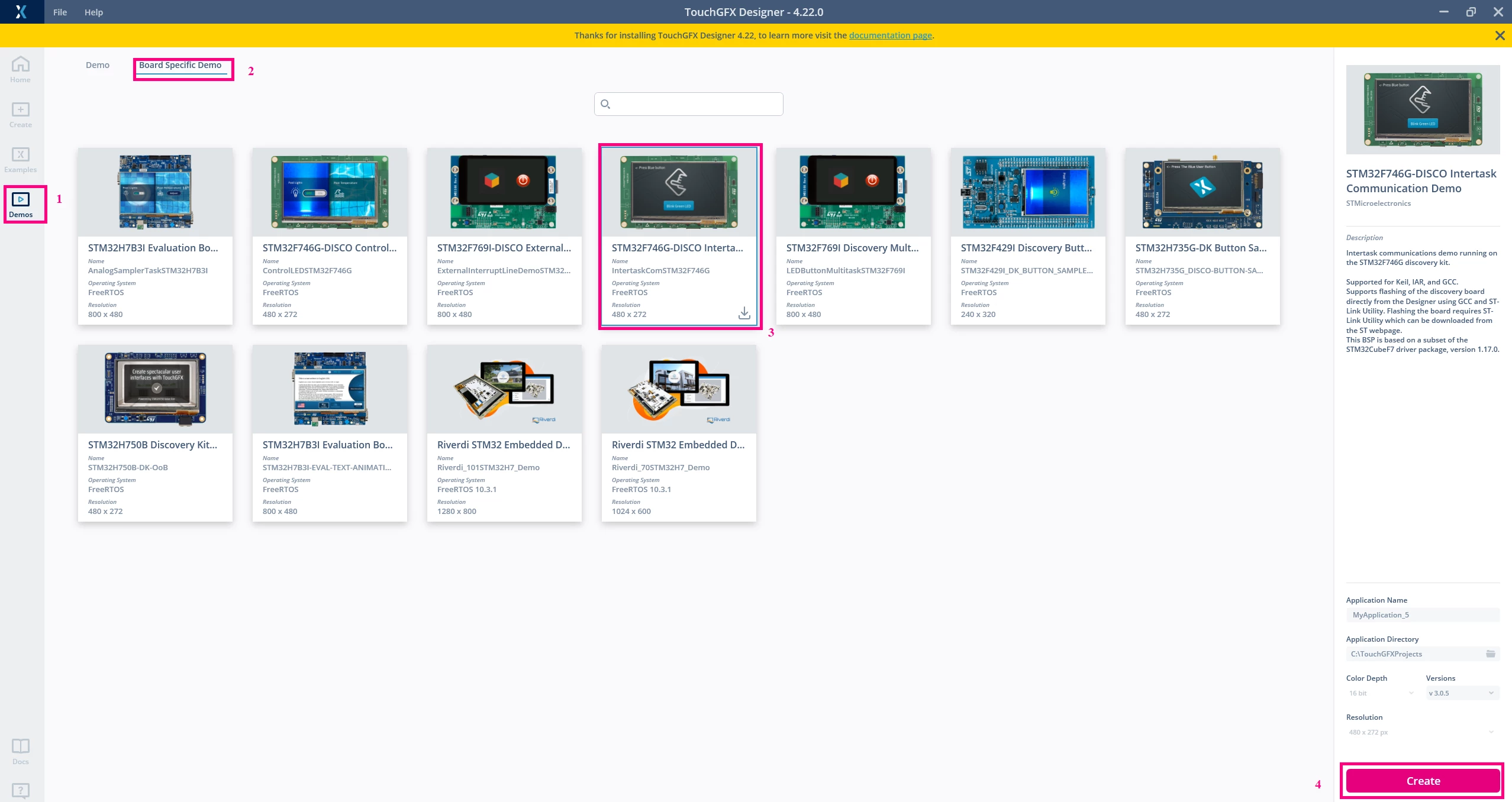The width and height of the screenshot is (1512, 802).
Task: Browse Application Directory folder icon
Action: pos(1491,654)
